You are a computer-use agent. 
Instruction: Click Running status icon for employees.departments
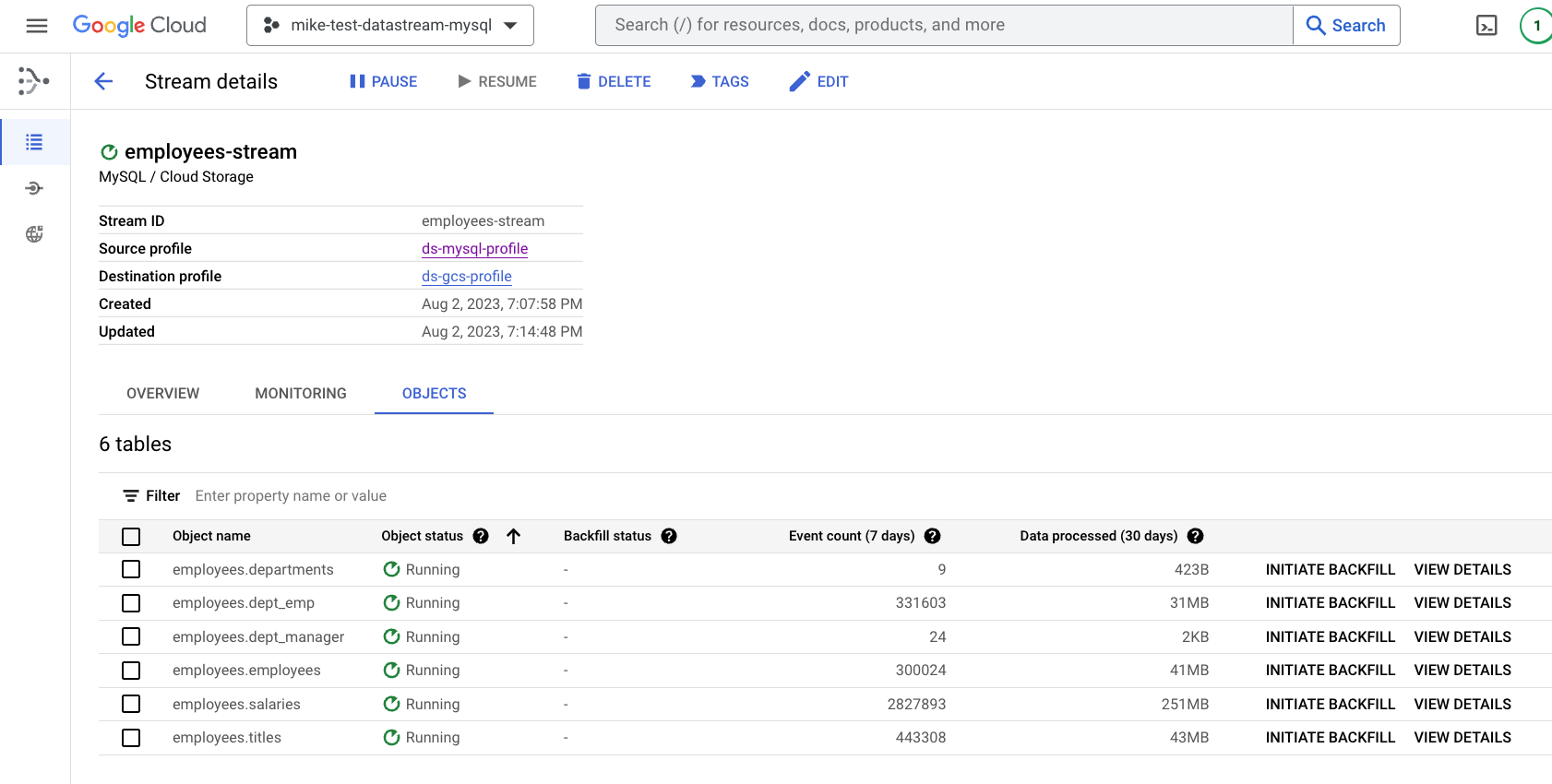[x=391, y=569]
